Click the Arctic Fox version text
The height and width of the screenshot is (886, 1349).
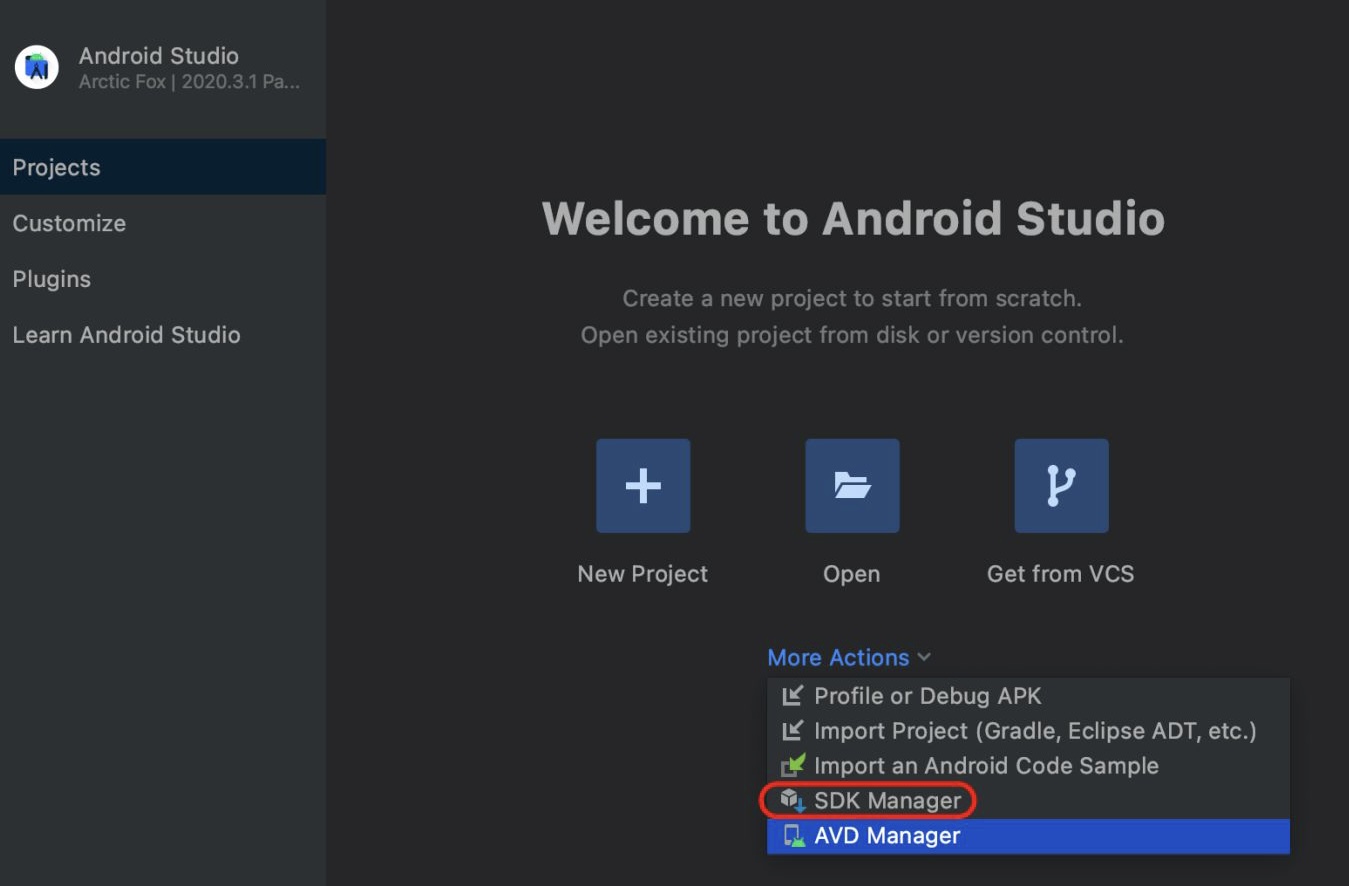[x=189, y=82]
